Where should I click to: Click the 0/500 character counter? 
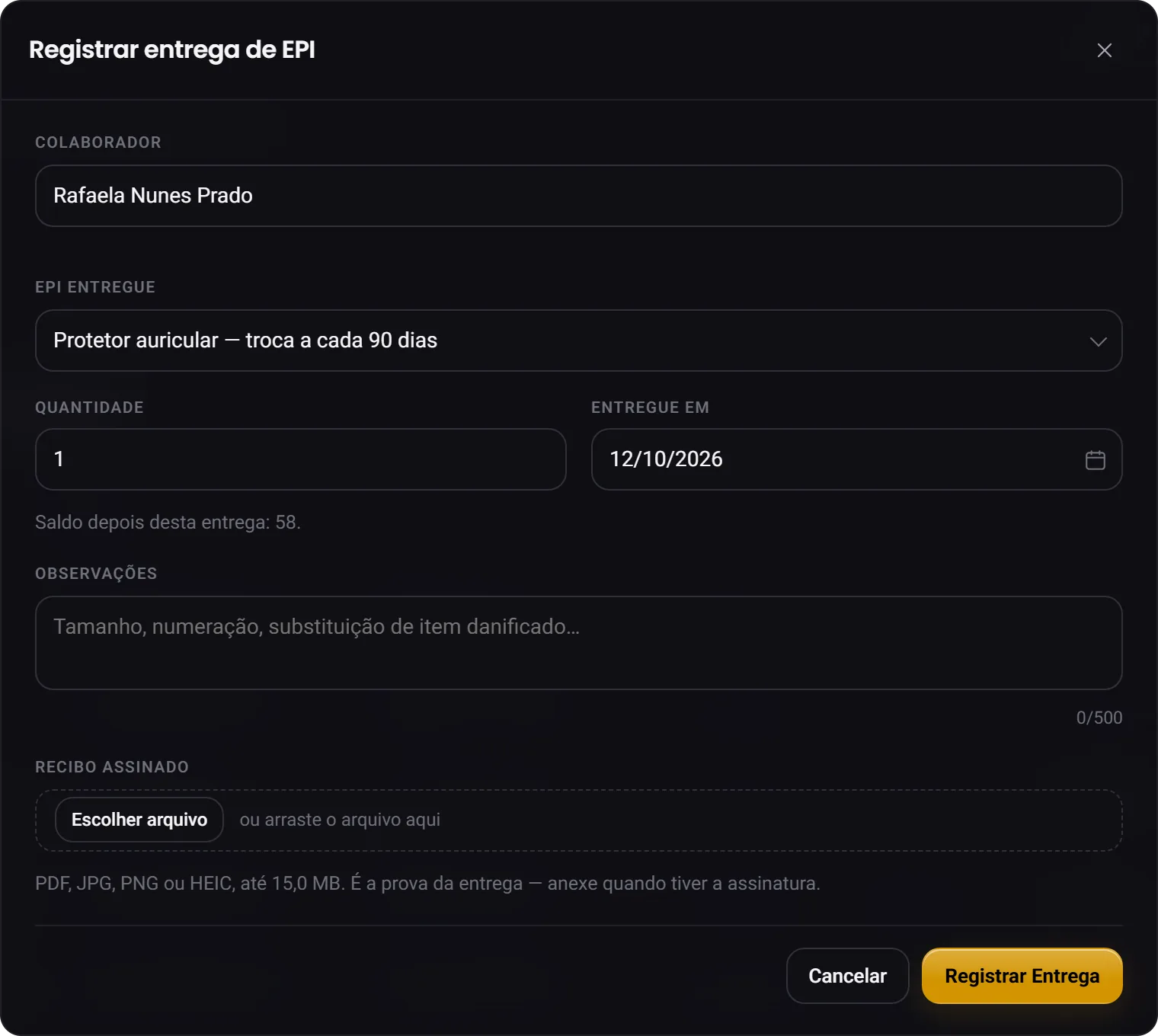[x=1099, y=718]
